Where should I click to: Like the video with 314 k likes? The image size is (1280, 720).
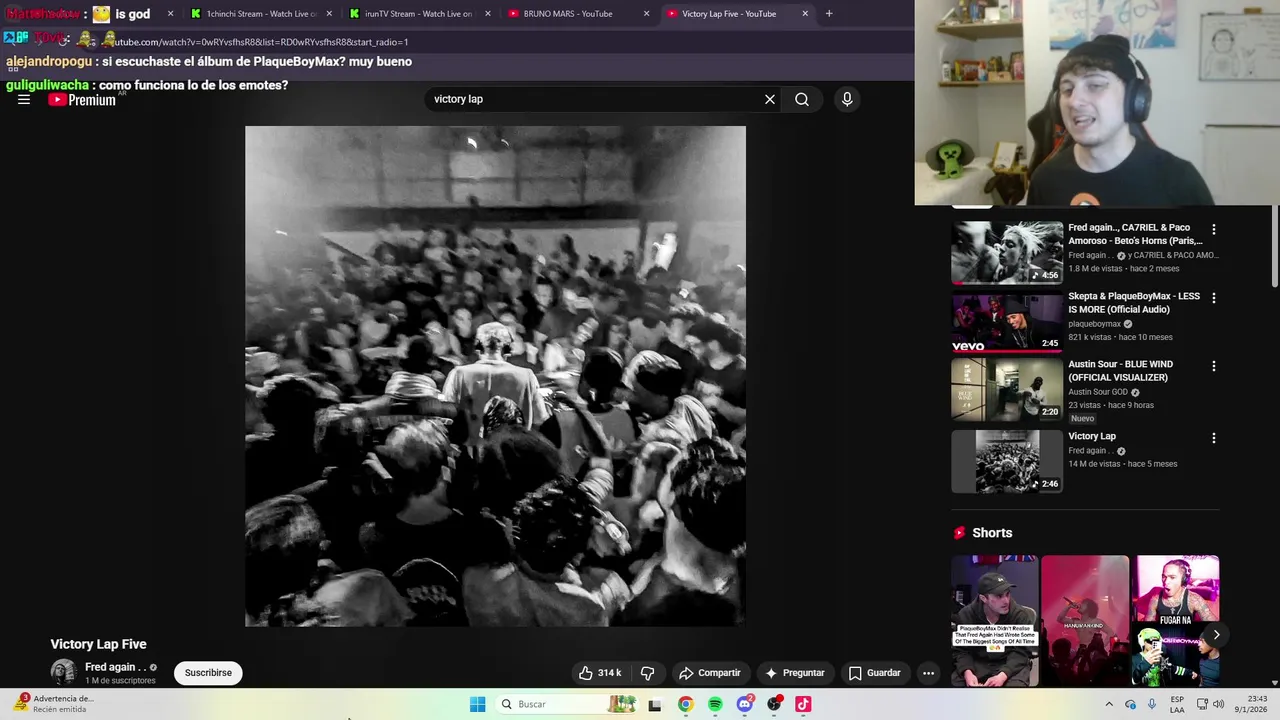click(599, 673)
